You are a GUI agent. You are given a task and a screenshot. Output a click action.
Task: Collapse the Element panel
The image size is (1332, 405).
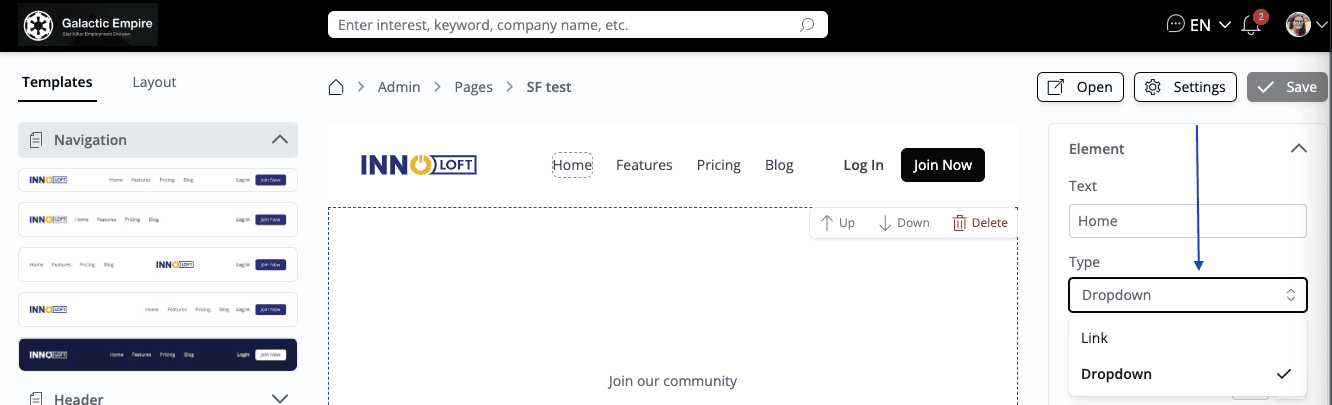[x=1298, y=149]
